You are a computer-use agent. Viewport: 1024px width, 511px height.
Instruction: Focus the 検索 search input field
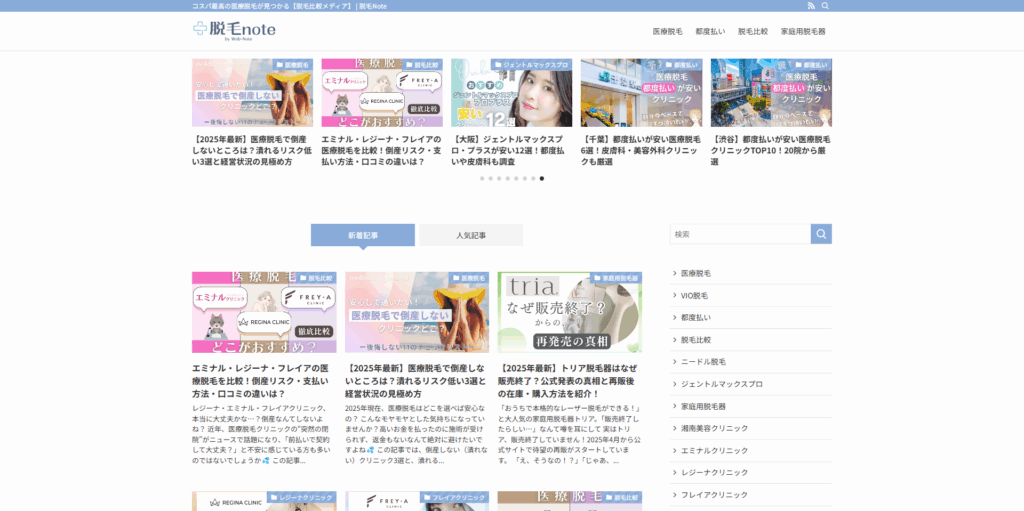click(741, 234)
